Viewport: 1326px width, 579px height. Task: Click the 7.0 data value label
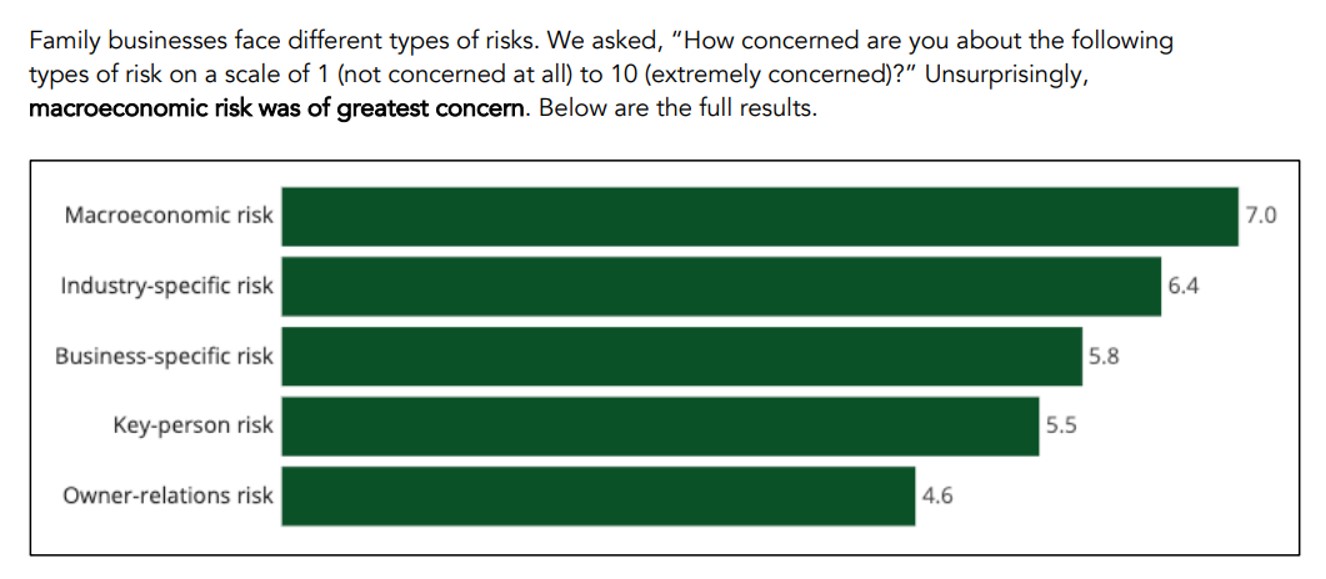tap(1261, 215)
